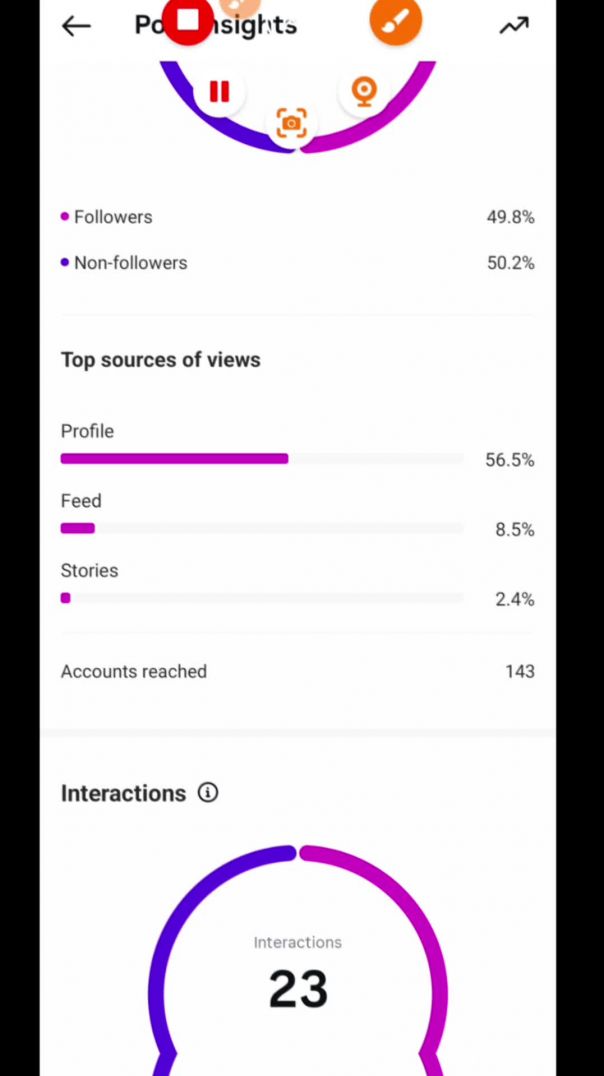Go back using the arrow icon
Image resolution: width=604 pixels, height=1076 pixels.
pyautogui.click(x=76, y=26)
